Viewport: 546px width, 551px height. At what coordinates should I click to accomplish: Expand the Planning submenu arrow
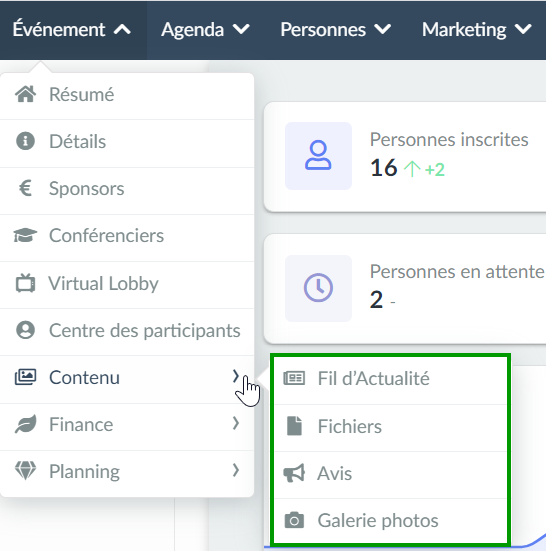pos(236,470)
